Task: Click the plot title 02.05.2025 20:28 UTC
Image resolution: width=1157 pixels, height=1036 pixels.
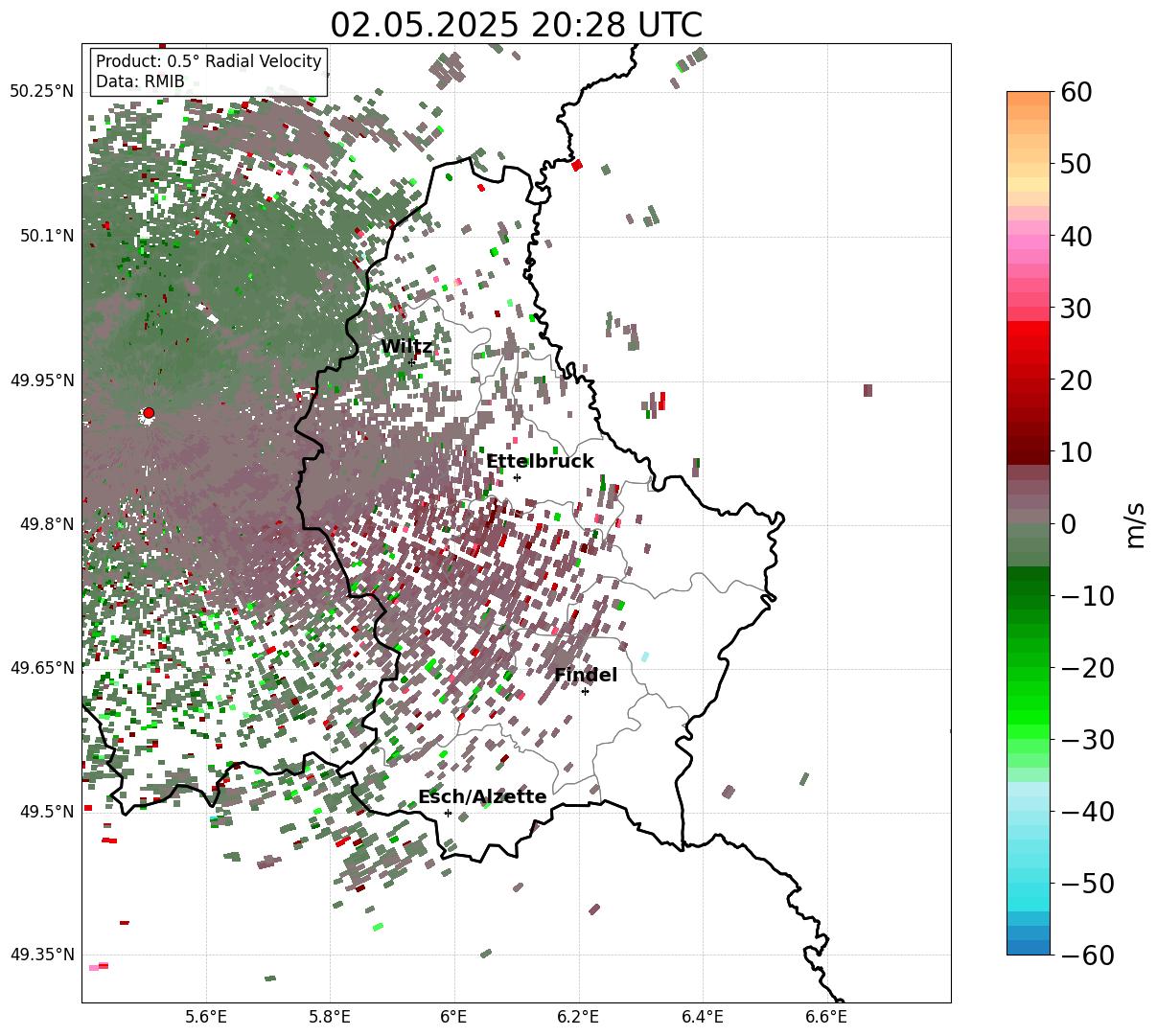Action: (516, 25)
